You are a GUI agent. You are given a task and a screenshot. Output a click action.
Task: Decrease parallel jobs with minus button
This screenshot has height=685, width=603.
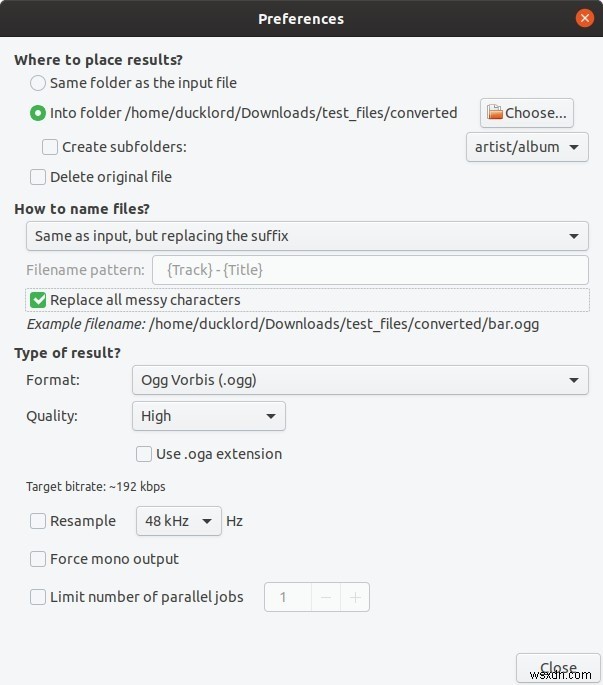[326, 597]
